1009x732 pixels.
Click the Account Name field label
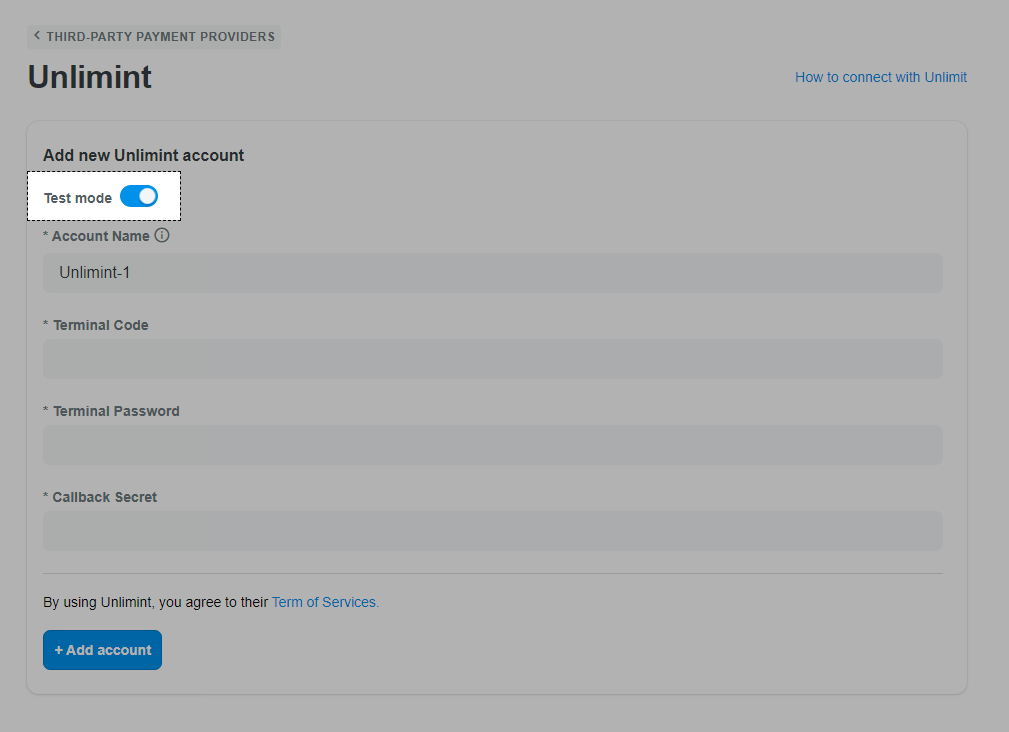(101, 236)
